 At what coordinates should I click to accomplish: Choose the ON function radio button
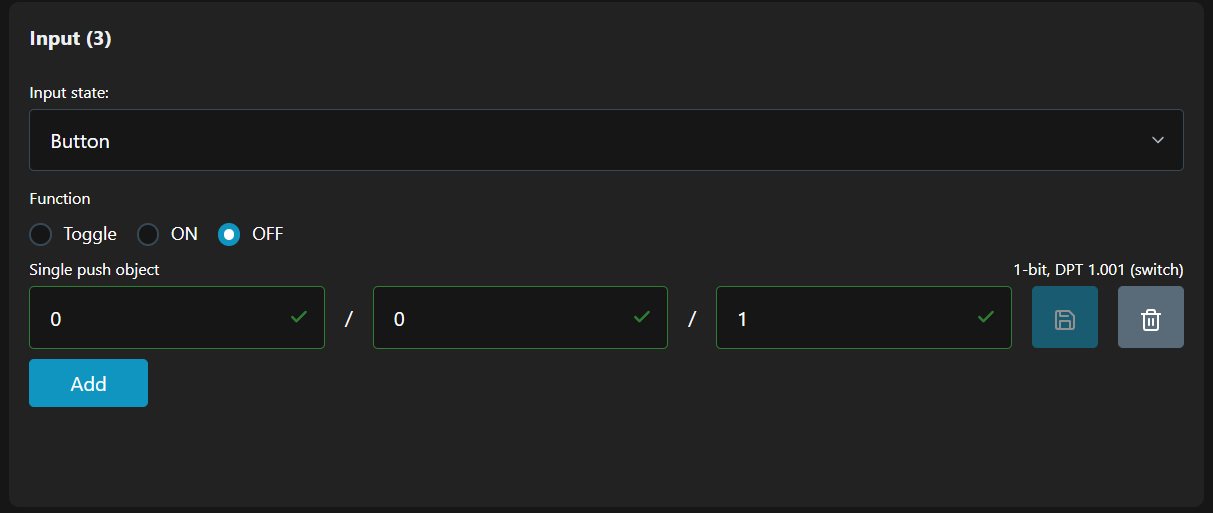(x=148, y=235)
